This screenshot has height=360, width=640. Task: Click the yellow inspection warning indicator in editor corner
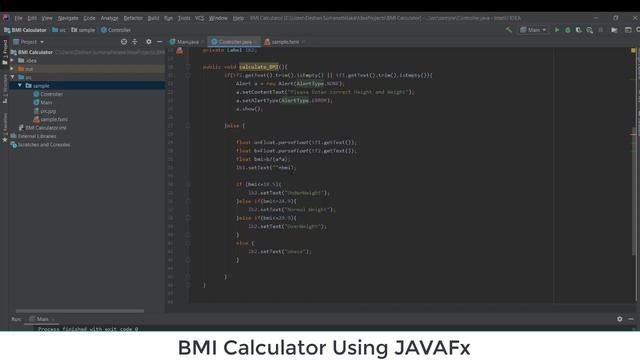click(x=633, y=51)
